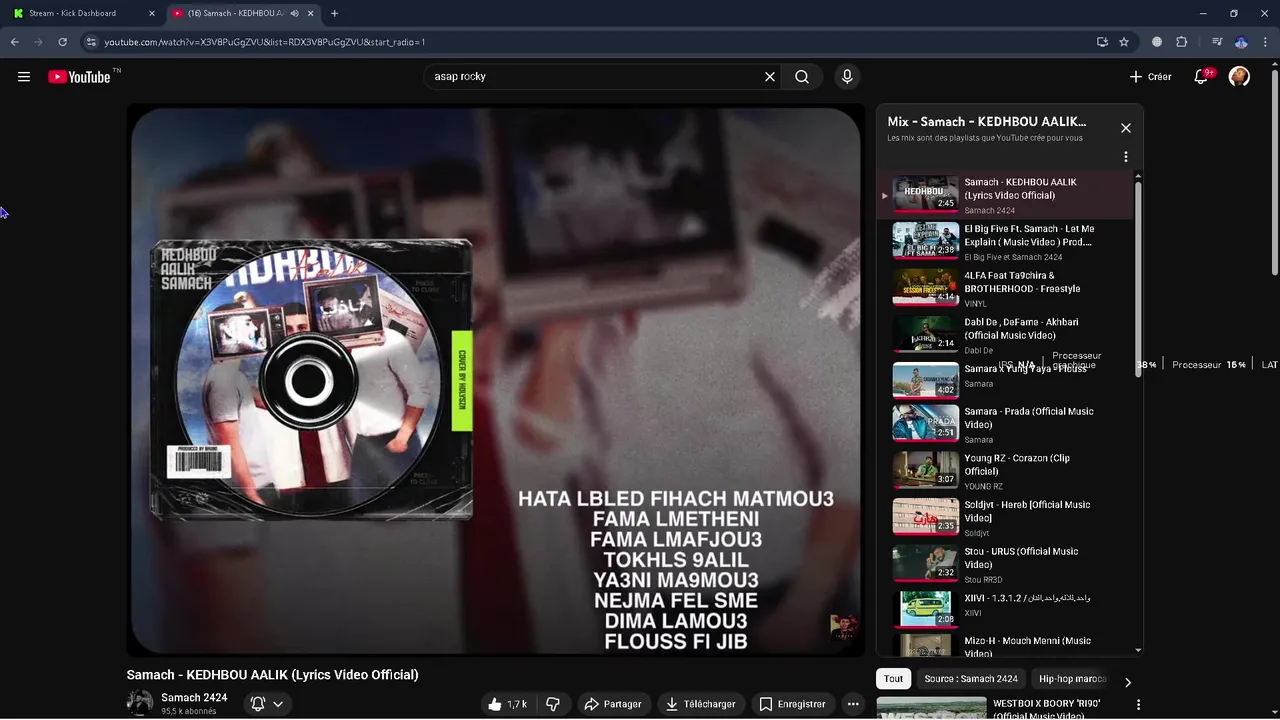Bookmark this page with the star
Viewport: 1280px width, 720px height.
(x=1124, y=42)
